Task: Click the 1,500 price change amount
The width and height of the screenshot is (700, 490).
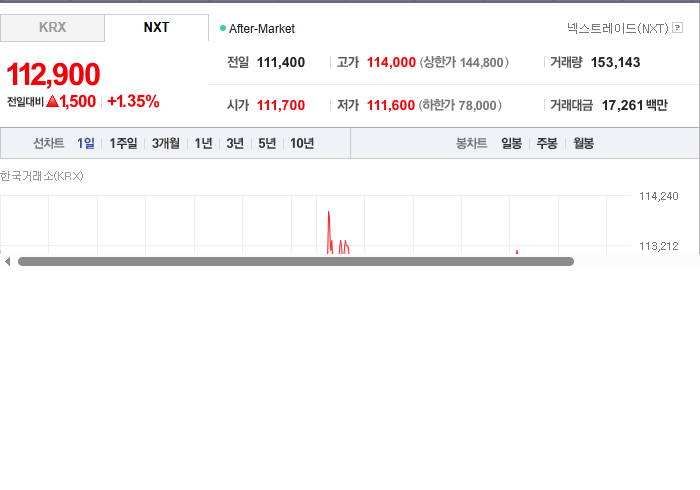Action: click(x=78, y=101)
